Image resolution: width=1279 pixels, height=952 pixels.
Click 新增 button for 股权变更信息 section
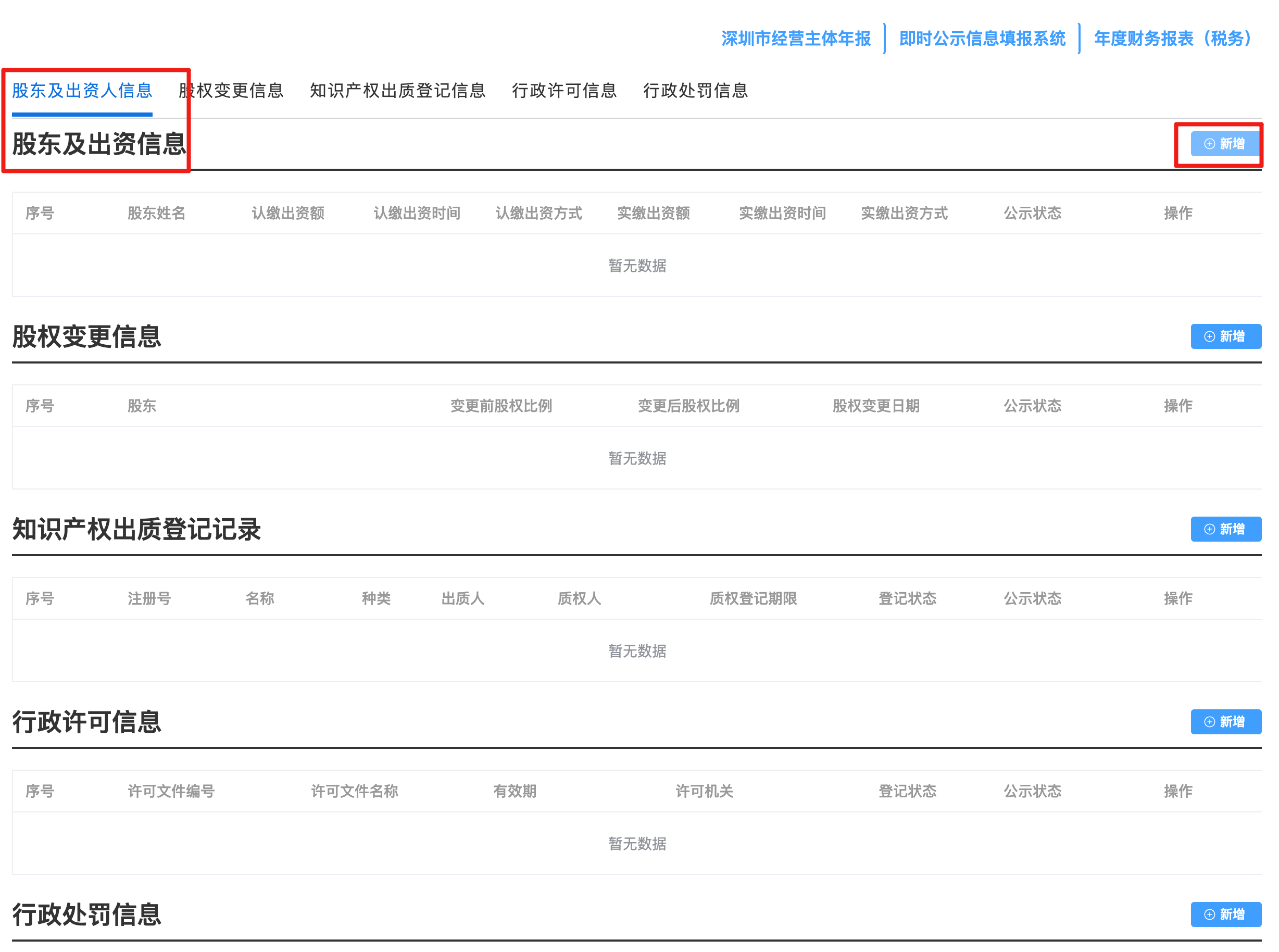[x=1225, y=336]
